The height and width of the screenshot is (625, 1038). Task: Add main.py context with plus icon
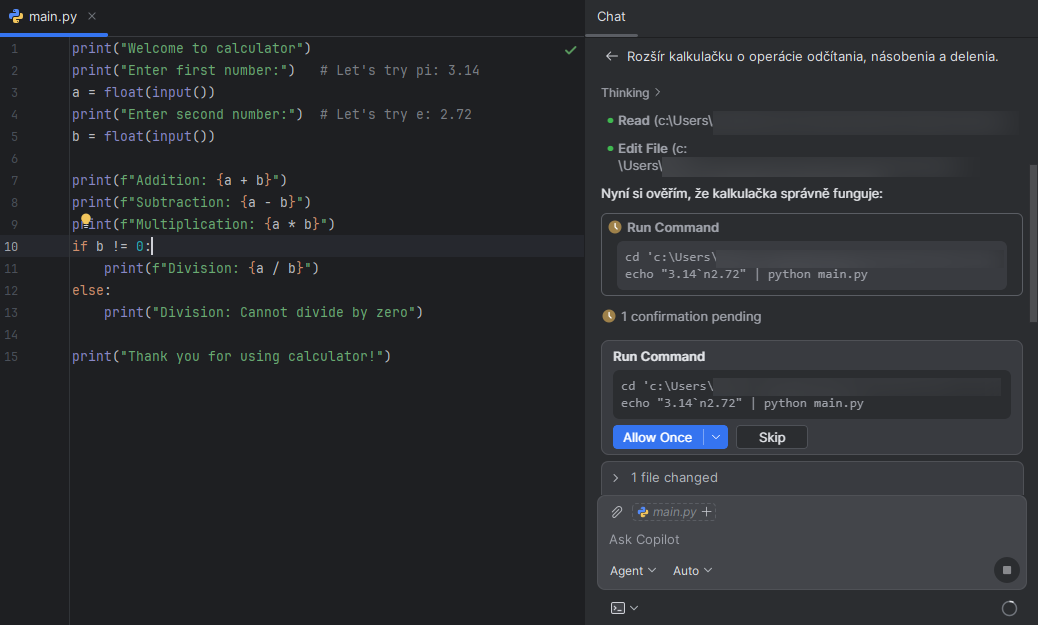pos(707,512)
